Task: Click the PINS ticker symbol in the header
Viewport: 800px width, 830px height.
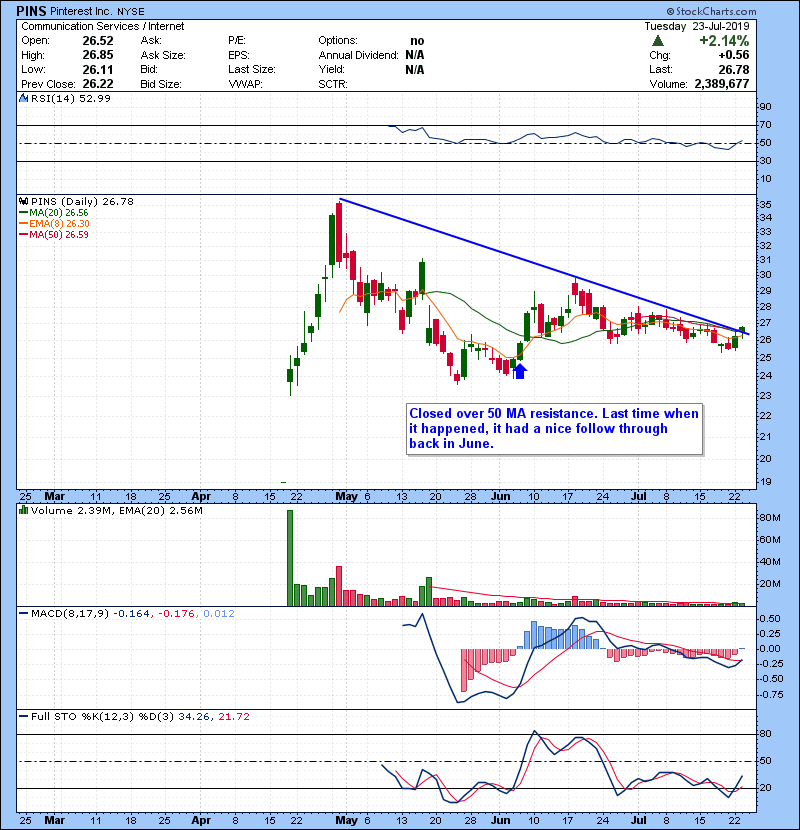Action: [x=32, y=11]
